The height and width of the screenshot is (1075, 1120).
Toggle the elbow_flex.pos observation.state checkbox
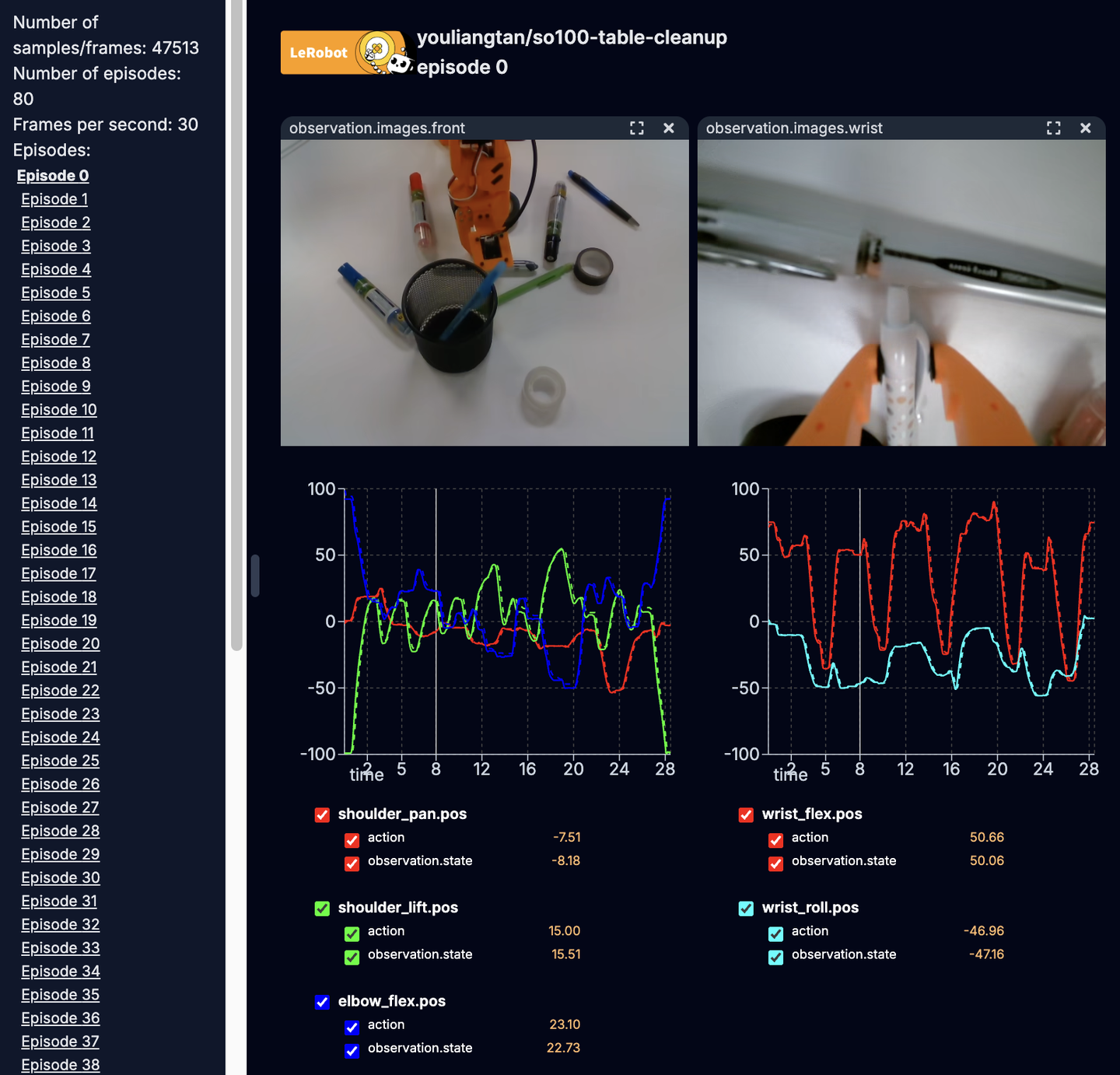352,1051
